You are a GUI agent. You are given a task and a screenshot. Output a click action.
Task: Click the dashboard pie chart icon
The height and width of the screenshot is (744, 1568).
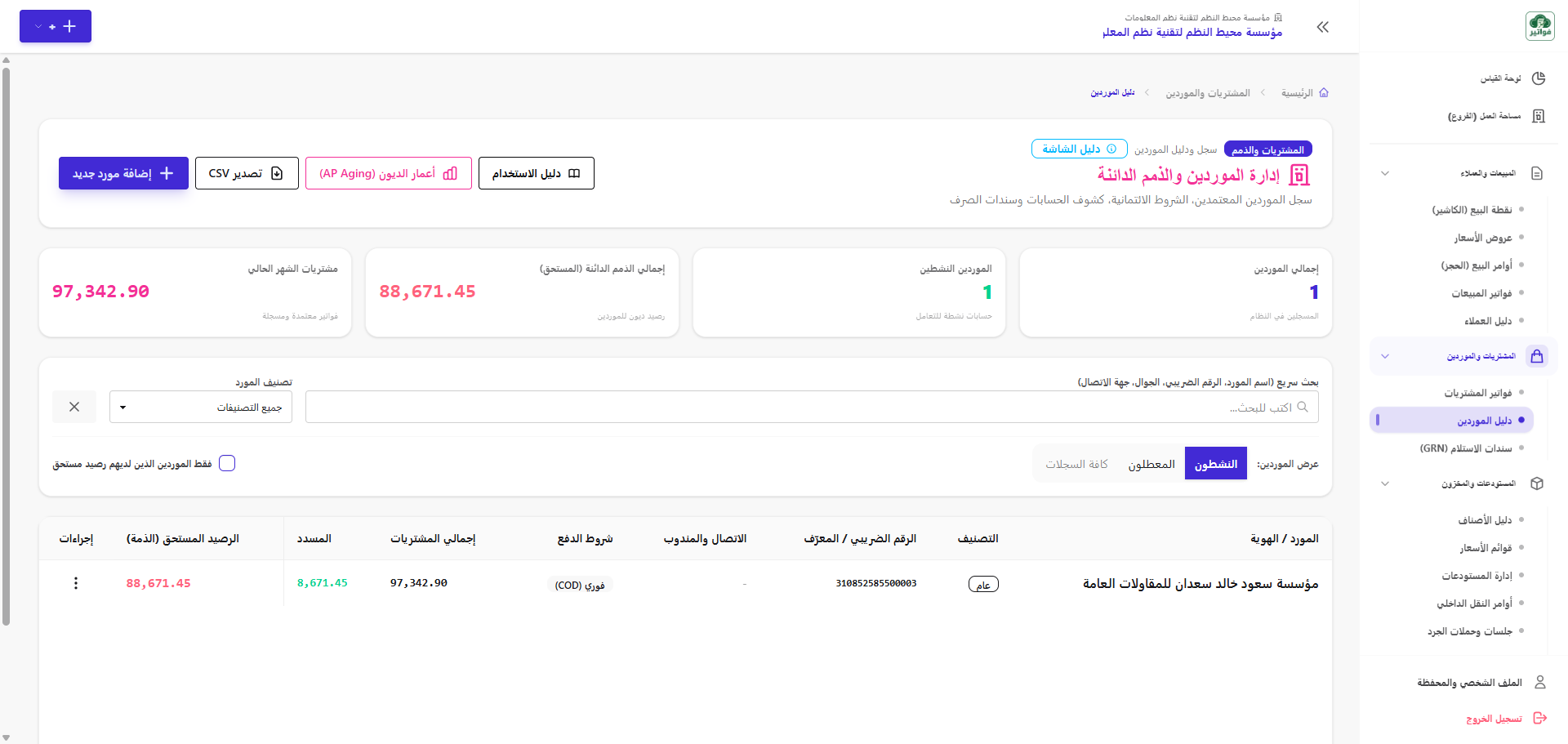[1539, 78]
